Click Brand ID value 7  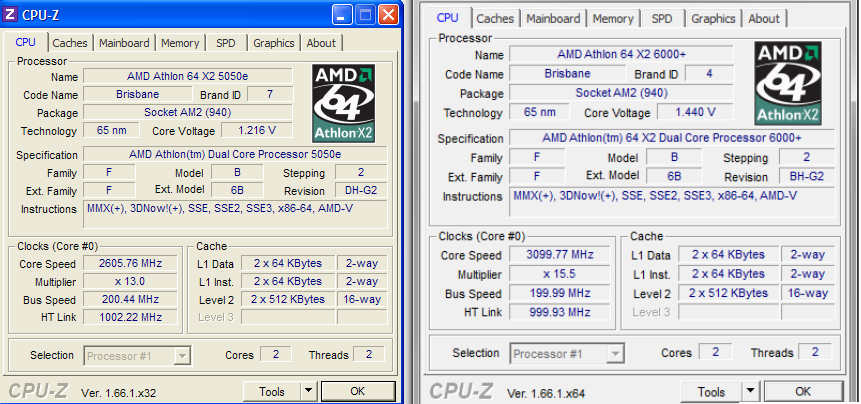[x=270, y=94]
